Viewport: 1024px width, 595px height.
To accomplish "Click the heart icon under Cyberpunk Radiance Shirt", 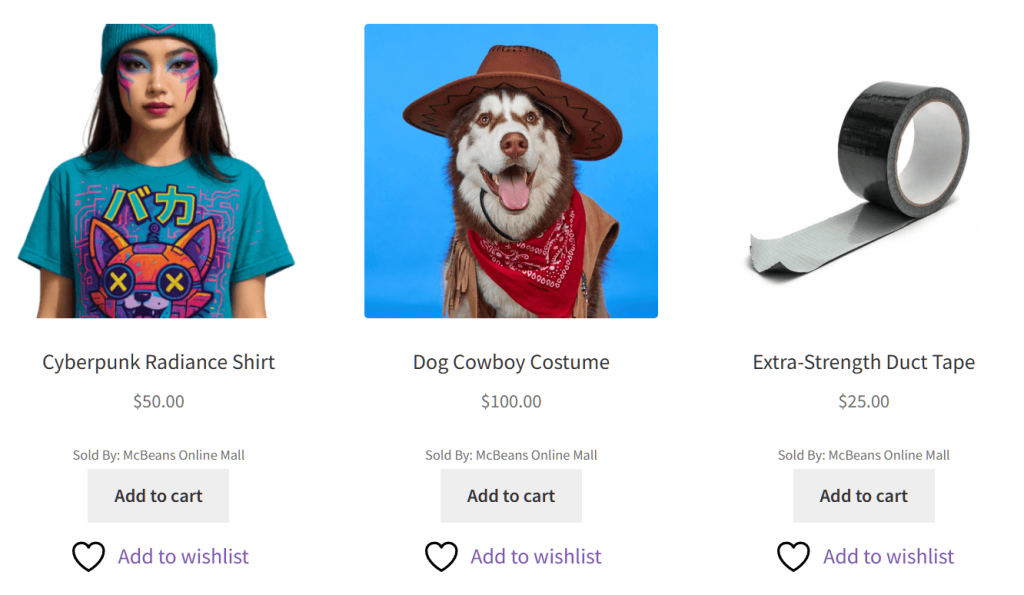I will point(89,556).
